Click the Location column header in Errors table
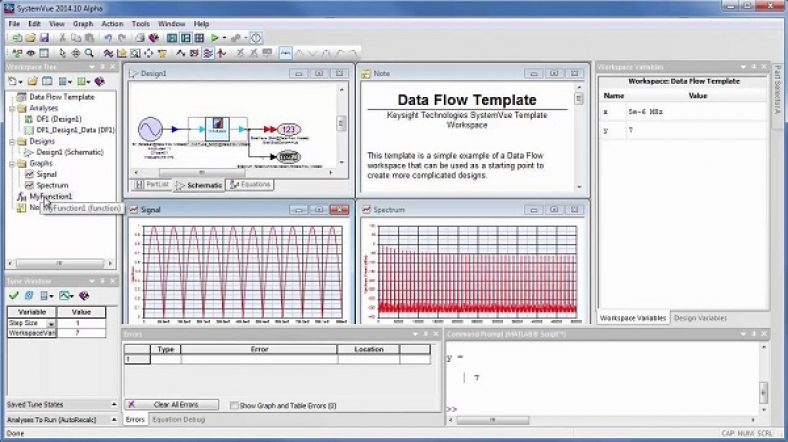 click(368, 349)
